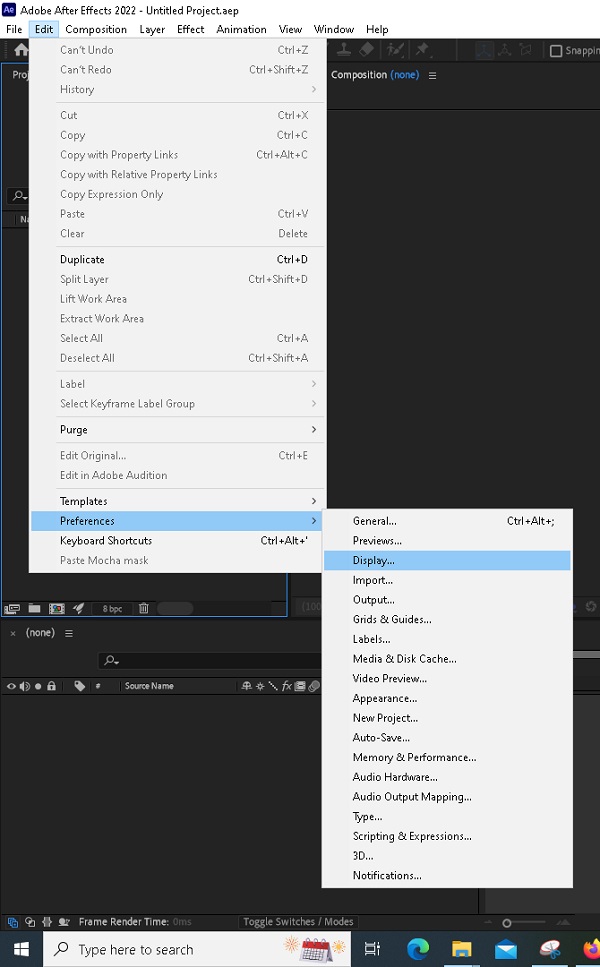Select the view axis mode icon

tap(525, 51)
